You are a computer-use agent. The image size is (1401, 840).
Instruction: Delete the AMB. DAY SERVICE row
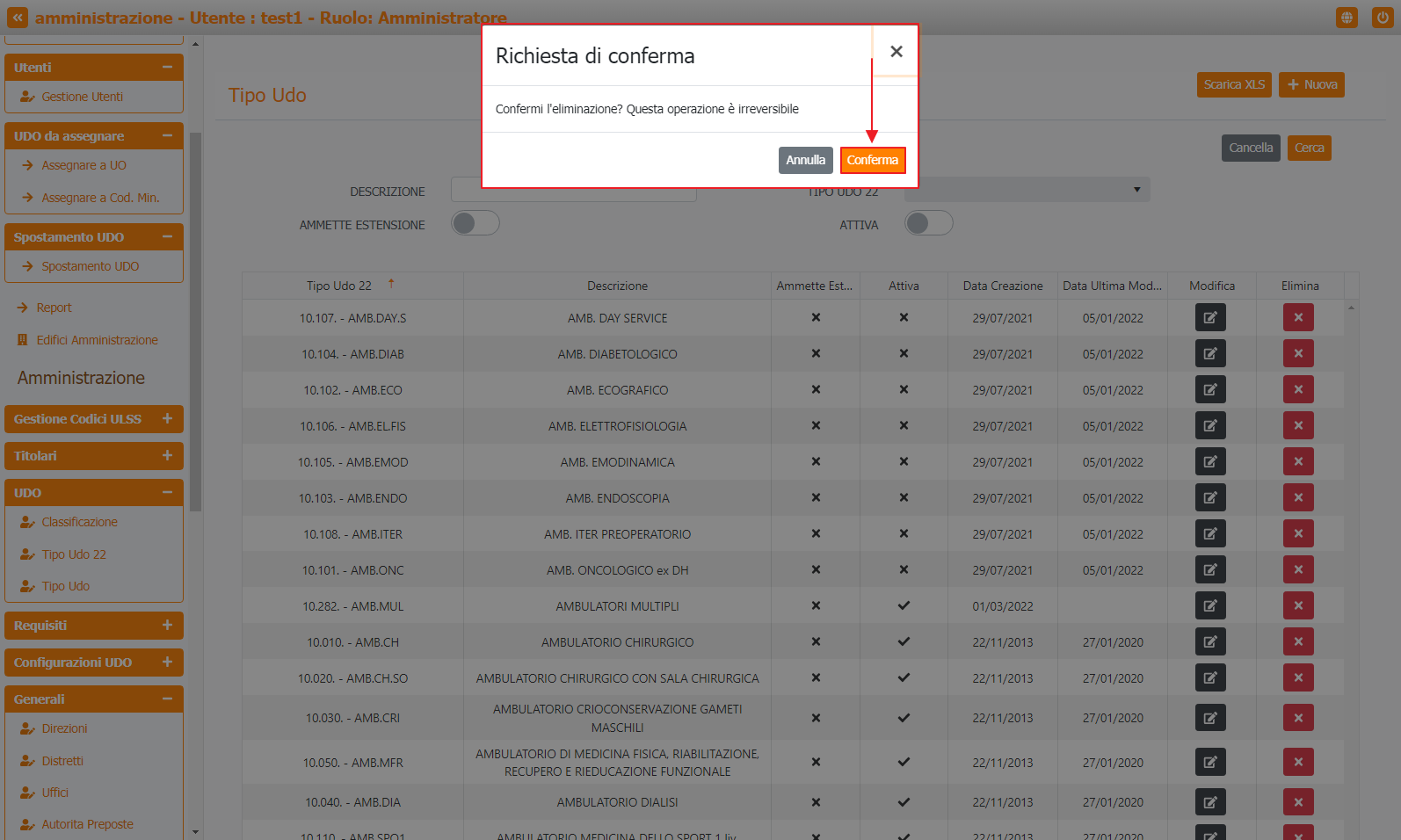[1298, 317]
